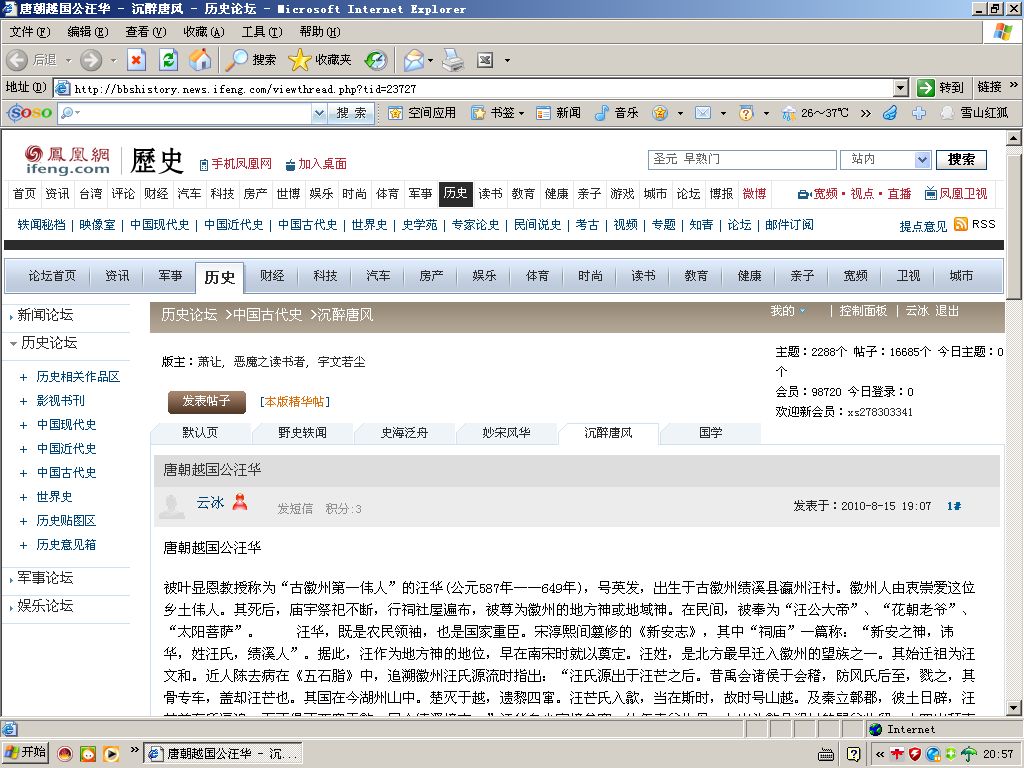Click the Print icon in browser toolbar
The image size is (1024, 768).
(x=450, y=60)
